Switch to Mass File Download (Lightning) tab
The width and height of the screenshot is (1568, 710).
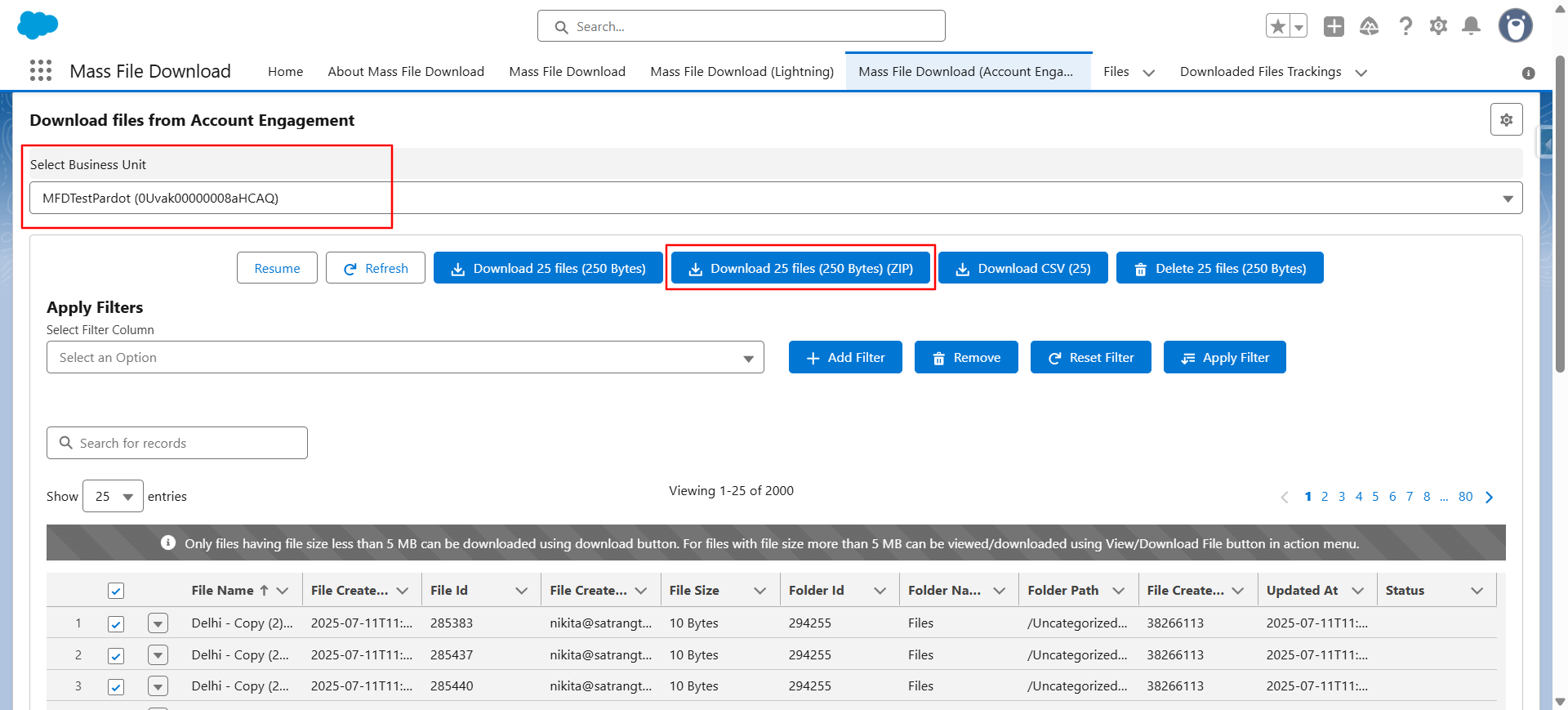[x=742, y=72]
